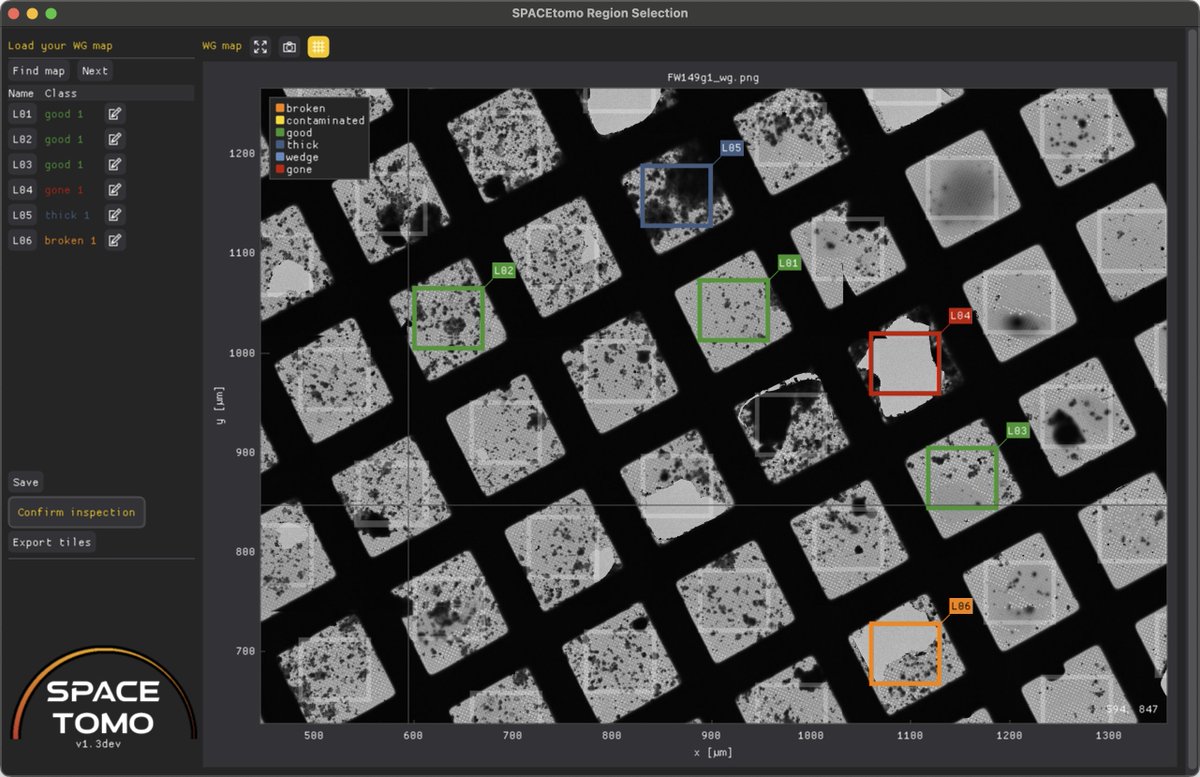
Task: Click the Next button
Action: [95, 71]
